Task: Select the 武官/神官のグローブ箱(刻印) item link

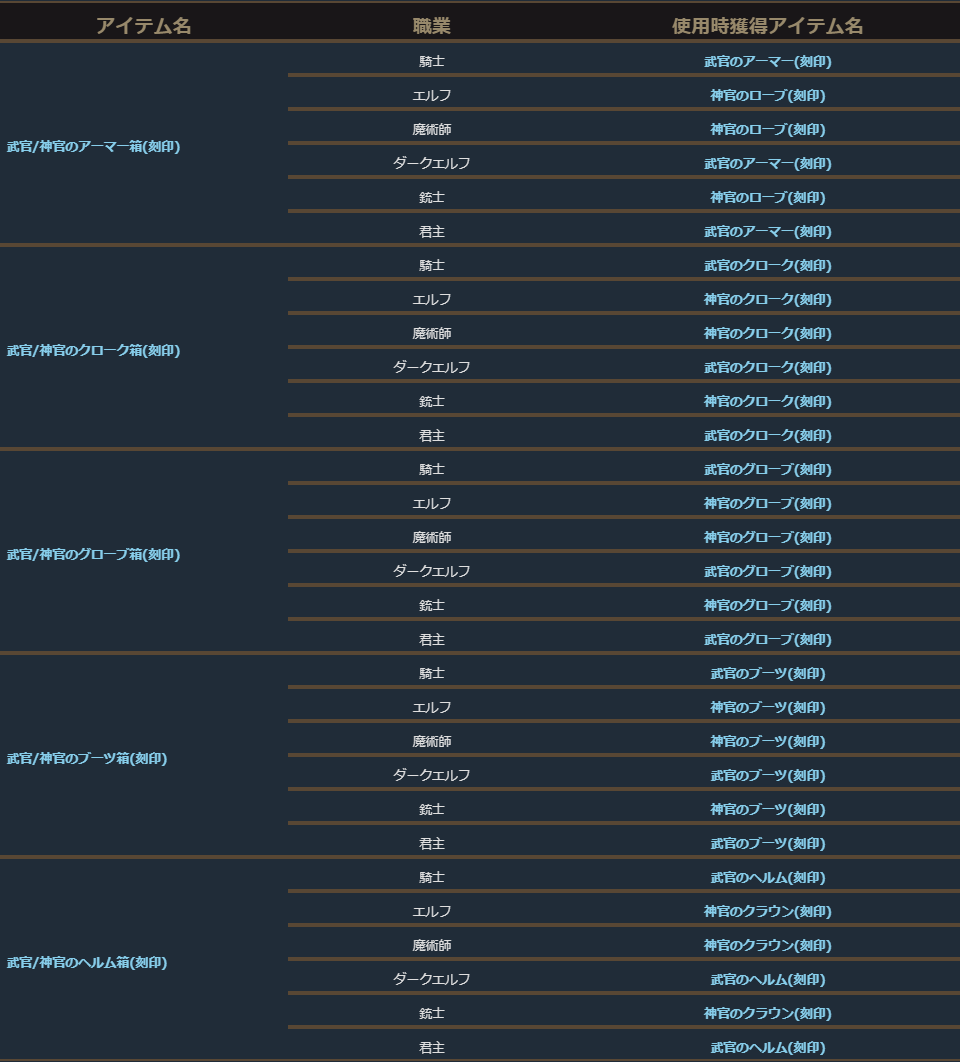Action: [93, 555]
